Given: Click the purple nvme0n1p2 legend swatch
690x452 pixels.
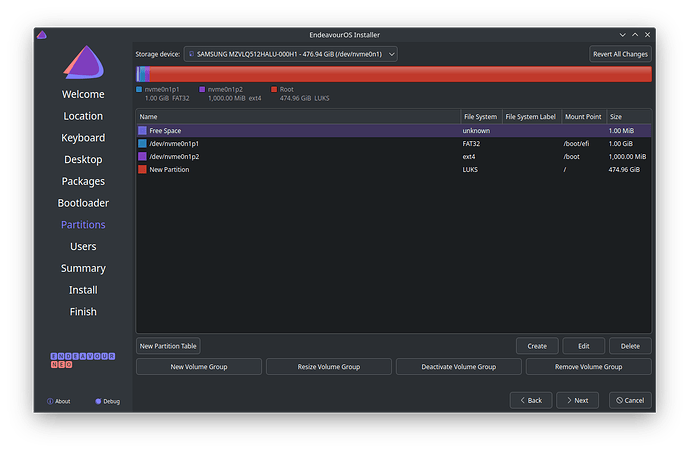Looking at the screenshot, I should point(202,89).
